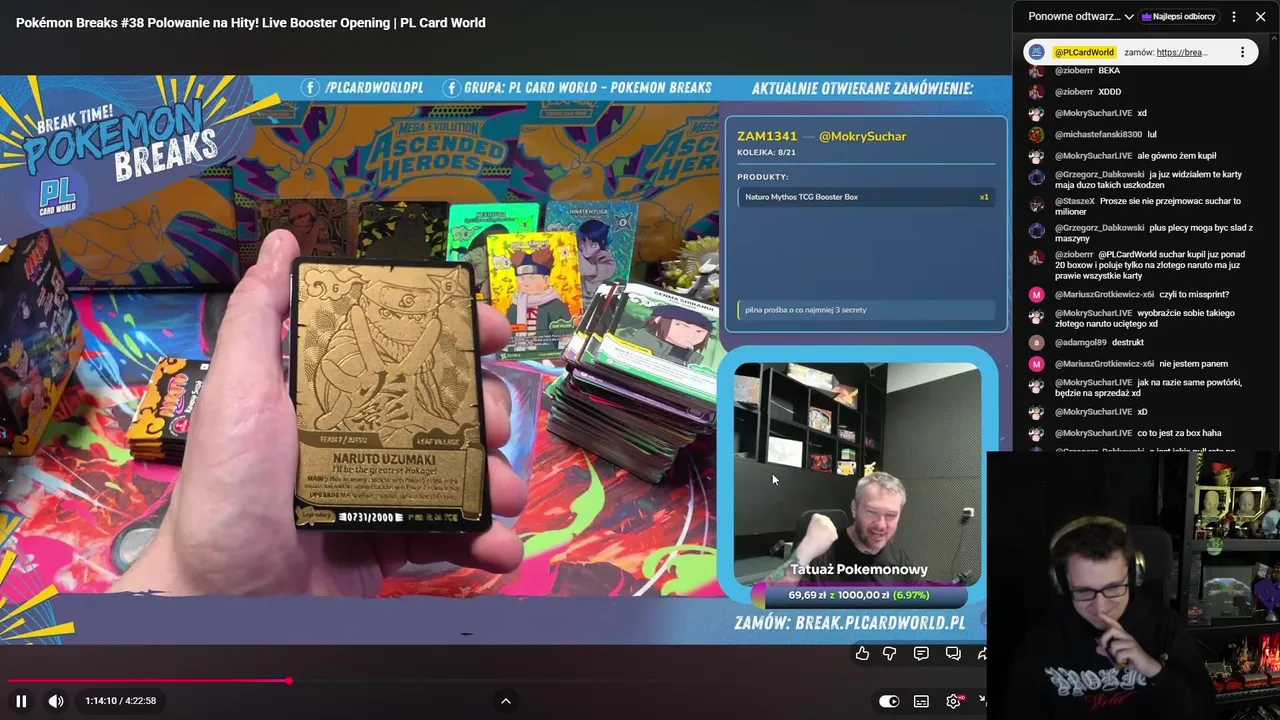Screen dimensions: 1280x720
Task: Exit fullscreen mode
Action: click(982, 701)
